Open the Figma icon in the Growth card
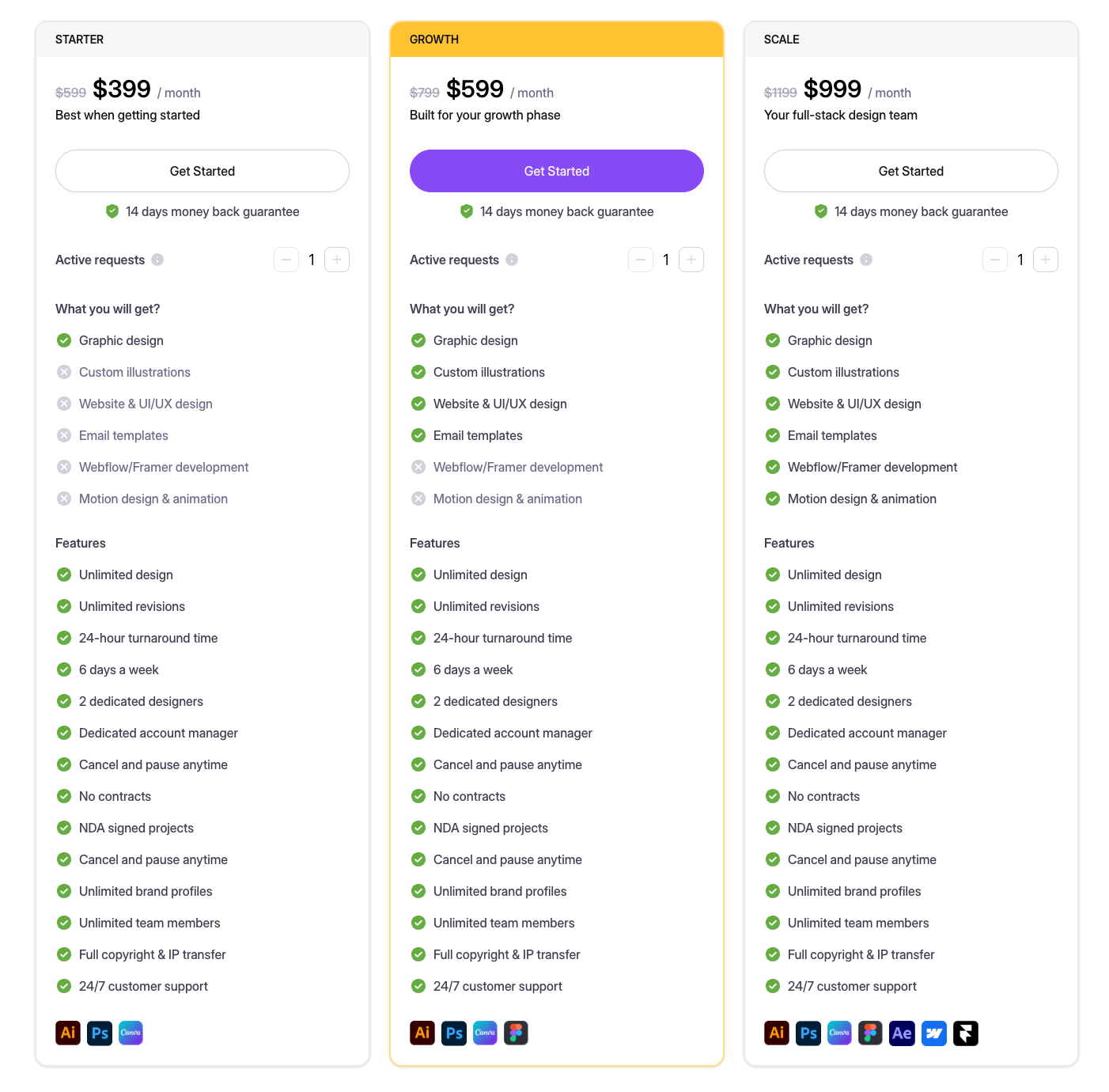The height and width of the screenshot is (1092, 1109). click(x=517, y=1033)
